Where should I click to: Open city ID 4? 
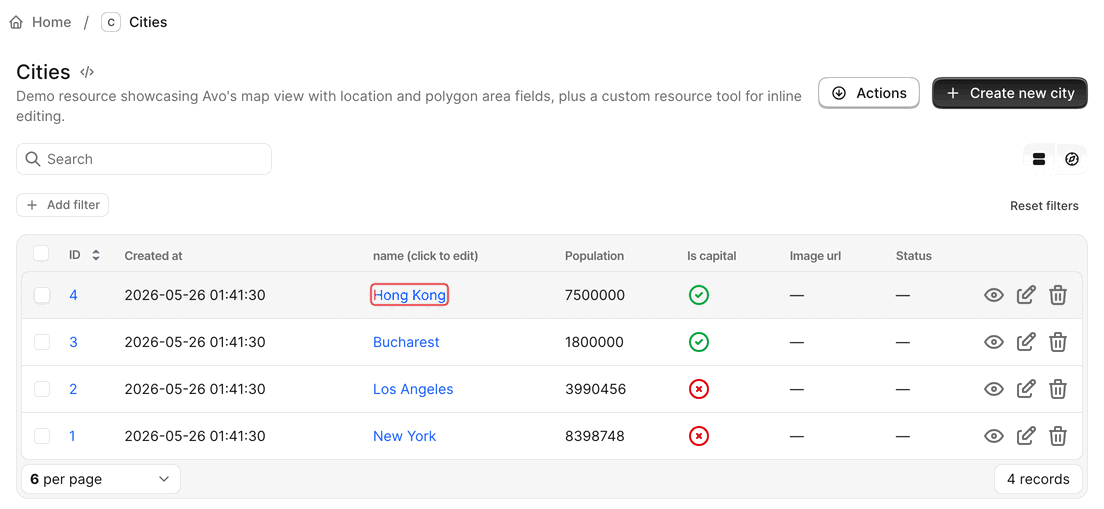click(73, 295)
